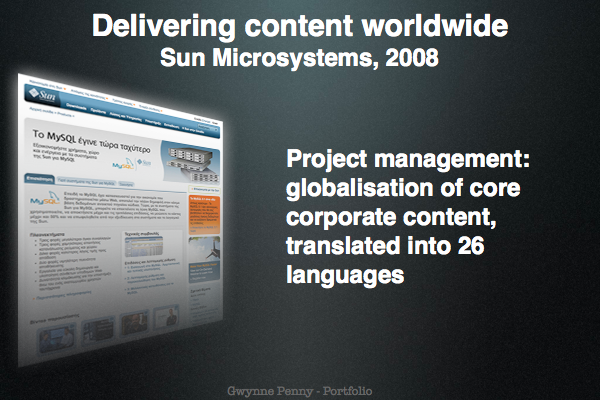Viewport: 600px width, 400px height.
Task: Switch to the middle tab under the MySQL banner
Action: 86,181
